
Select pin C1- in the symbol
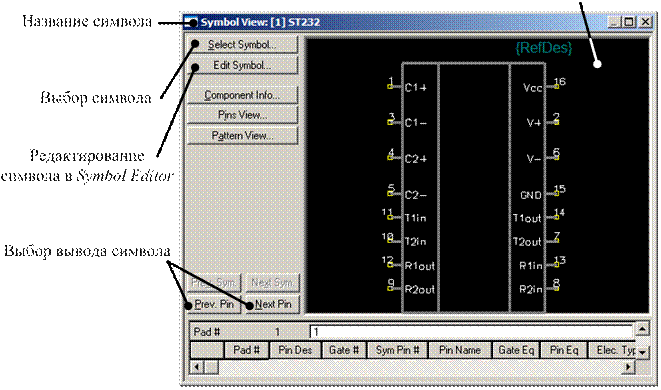pos(416,123)
